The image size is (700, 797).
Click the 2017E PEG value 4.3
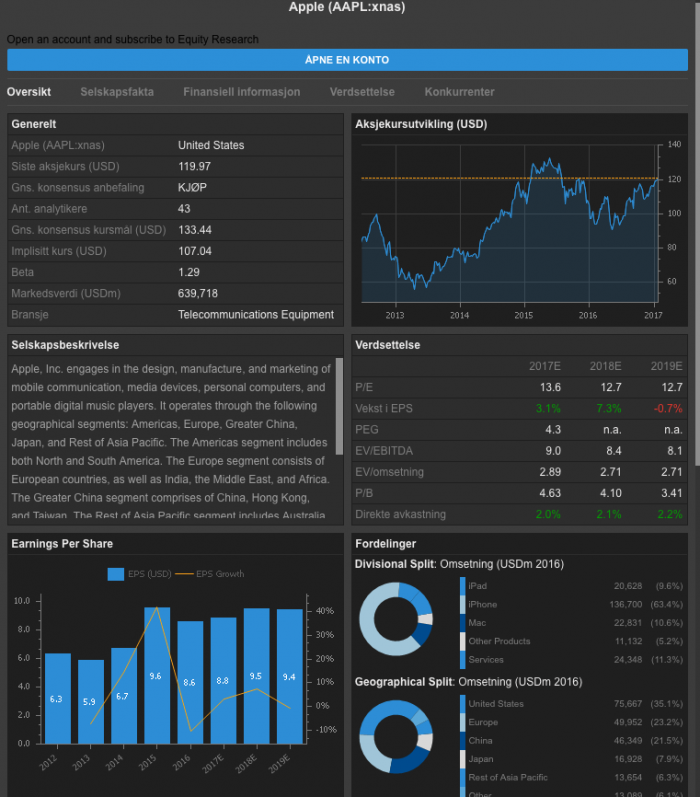point(553,430)
